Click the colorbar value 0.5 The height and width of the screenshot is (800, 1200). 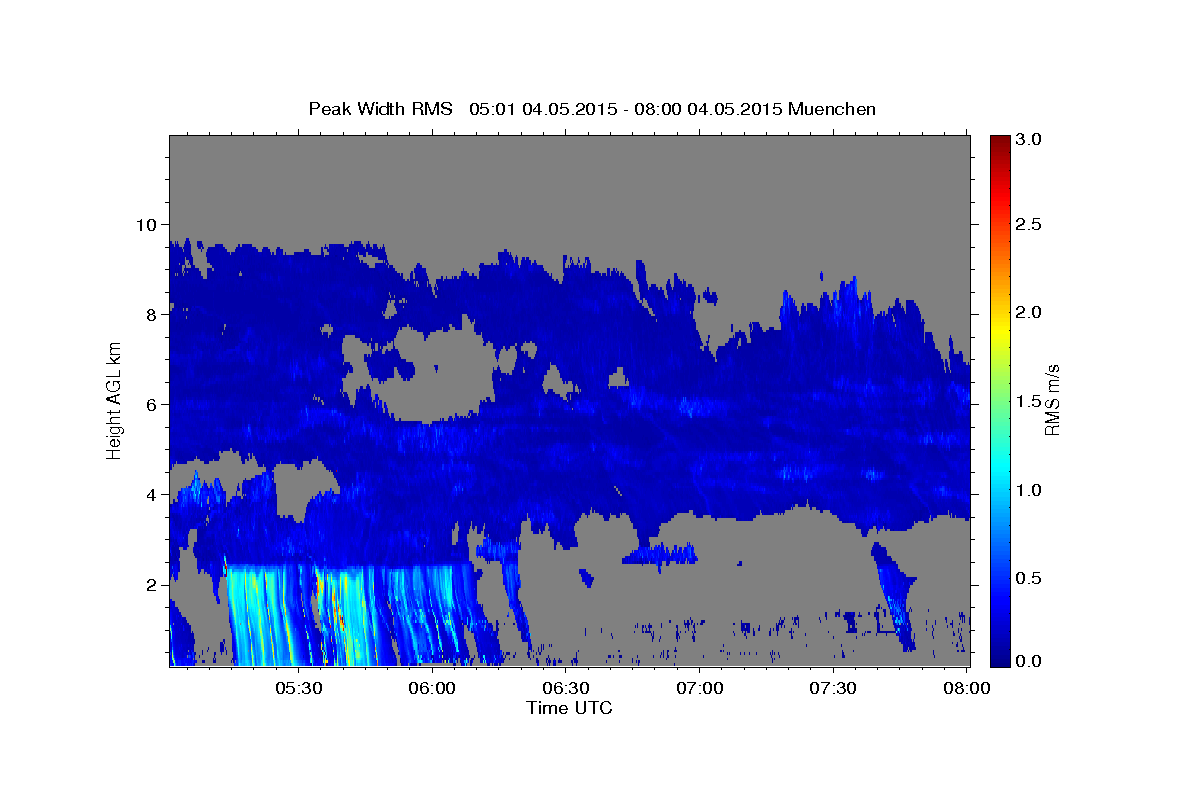pos(1029,578)
